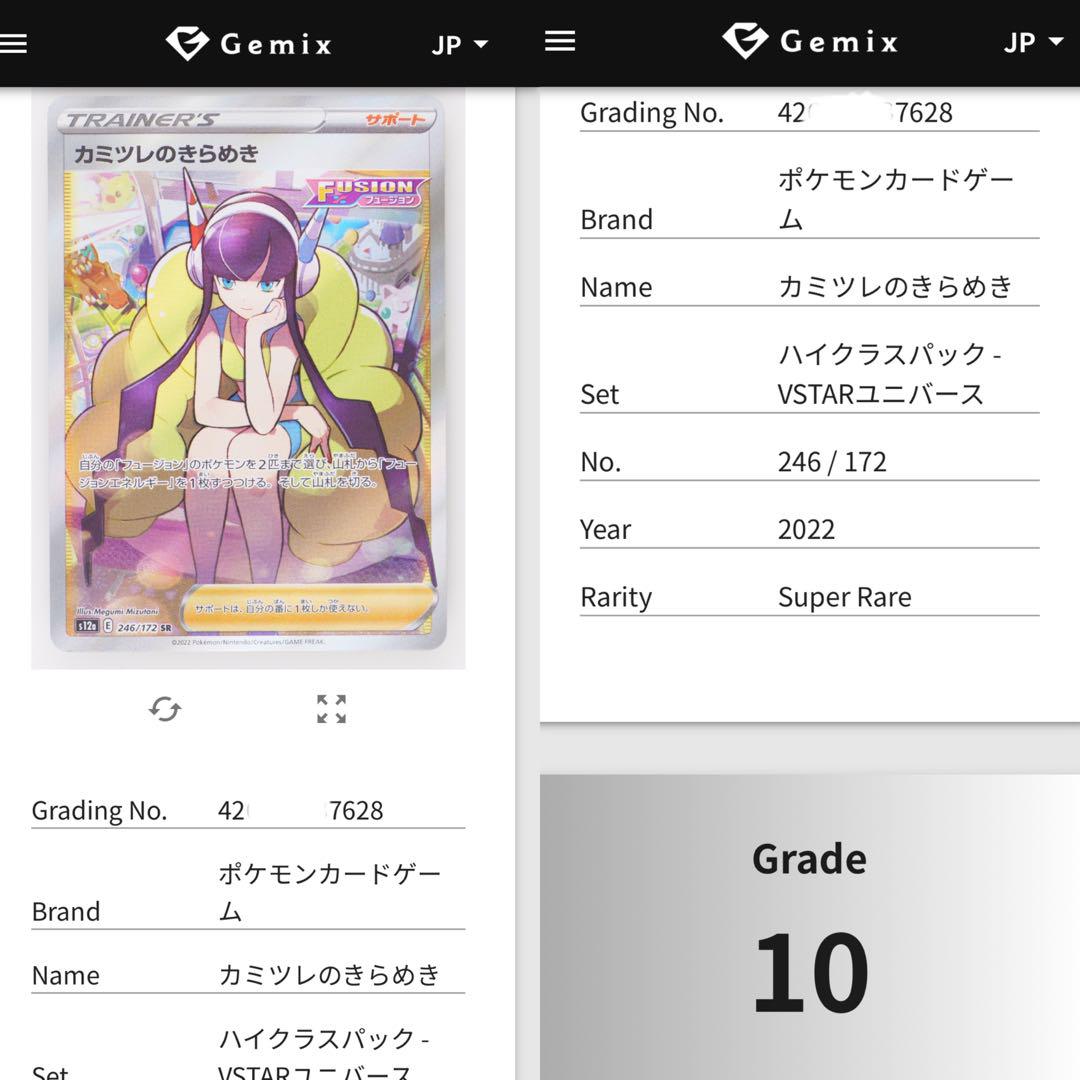The width and height of the screenshot is (1080, 1080).
Task: Click the Grade 10 score
Action: coord(810,972)
